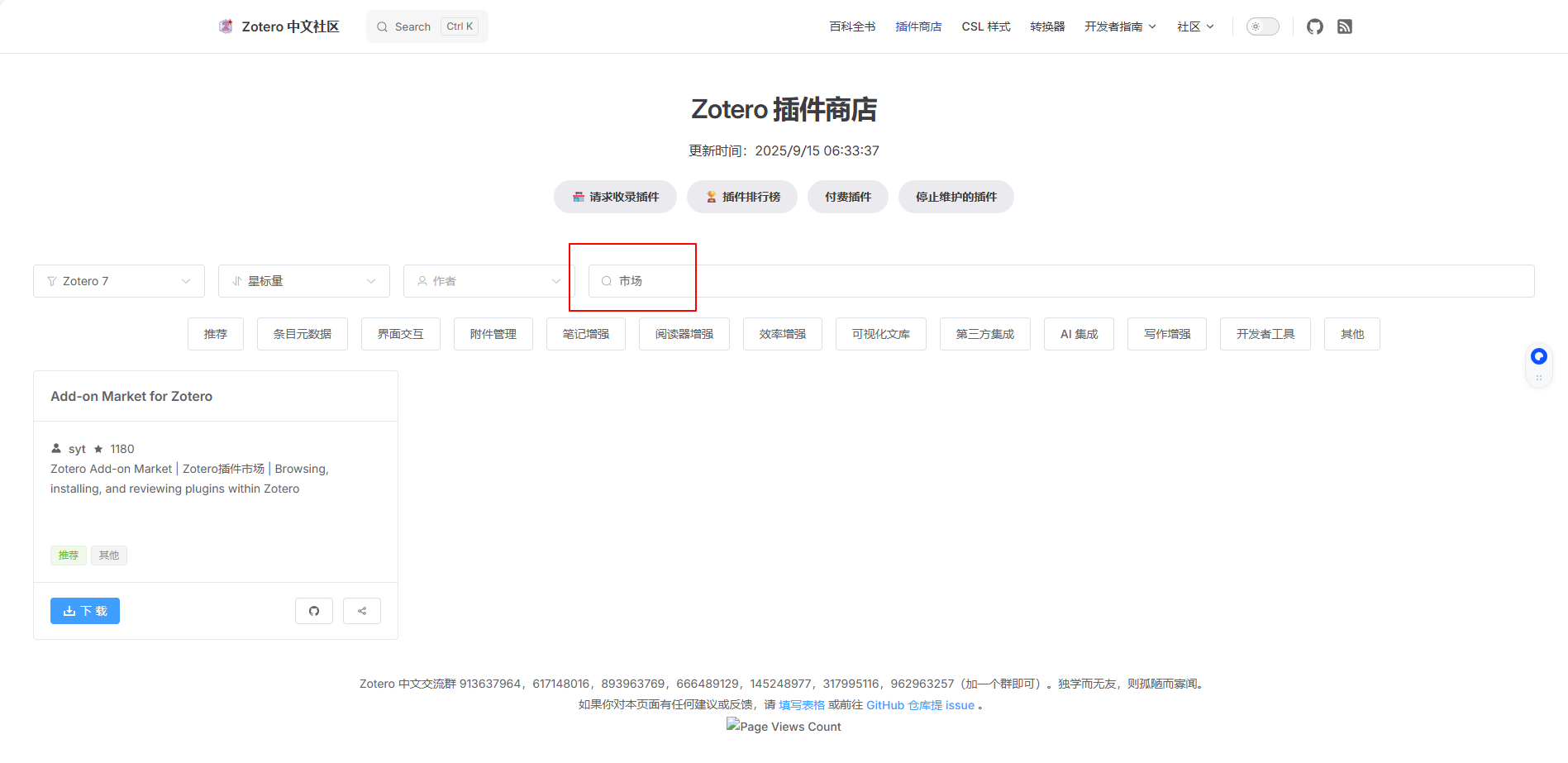Viewport: 1568px width, 763px height.
Task: Select the 笔记增强 category filter
Action: pos(586,334)
